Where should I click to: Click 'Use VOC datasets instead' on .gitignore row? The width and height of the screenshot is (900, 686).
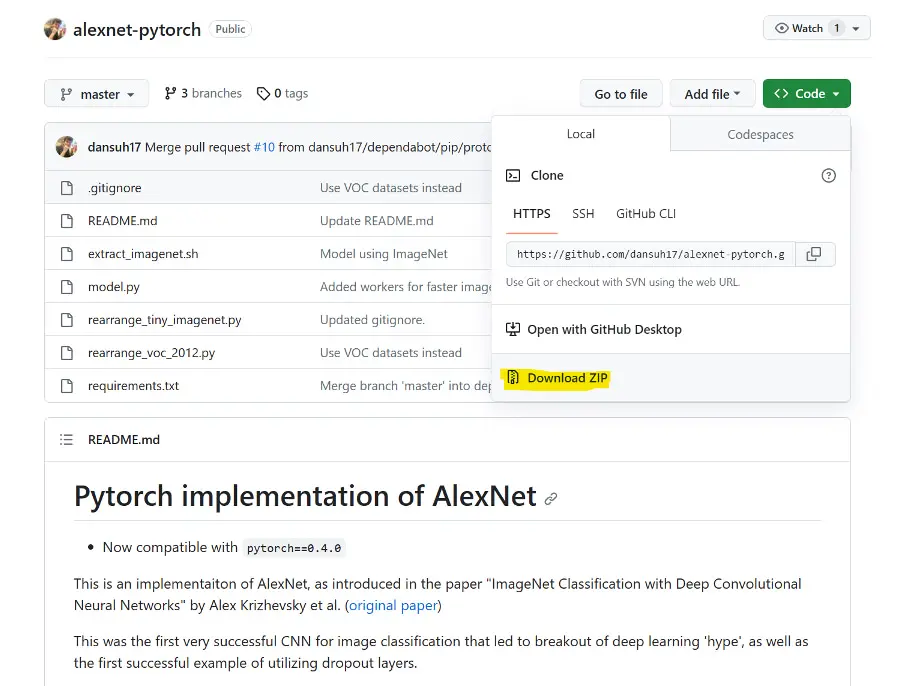[x=391, y=188]
